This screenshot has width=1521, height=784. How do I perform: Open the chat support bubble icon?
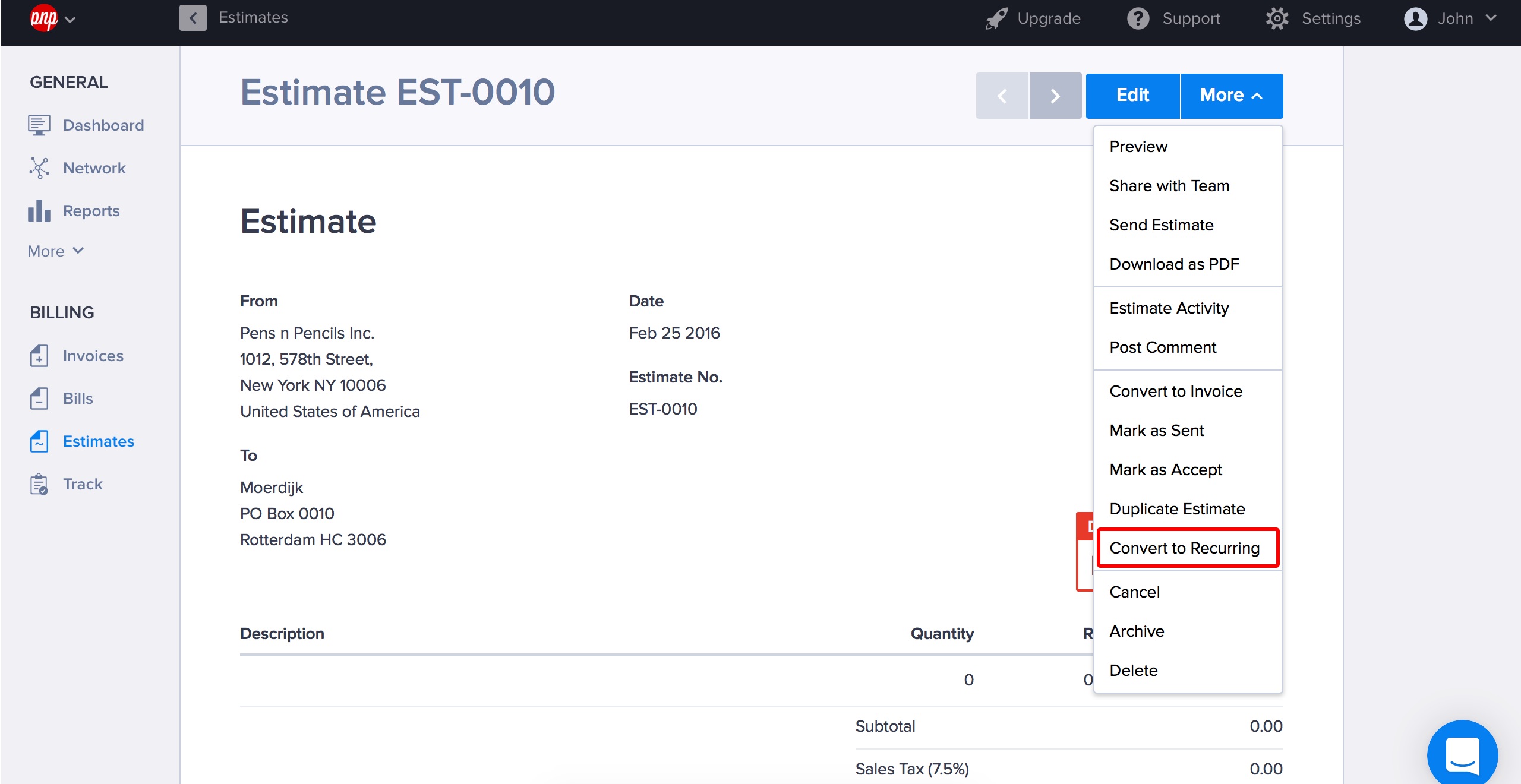1462,755
